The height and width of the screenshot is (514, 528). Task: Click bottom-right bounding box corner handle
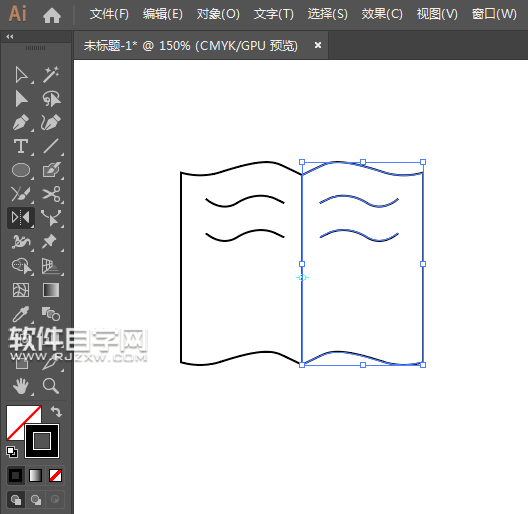point(423,365)
